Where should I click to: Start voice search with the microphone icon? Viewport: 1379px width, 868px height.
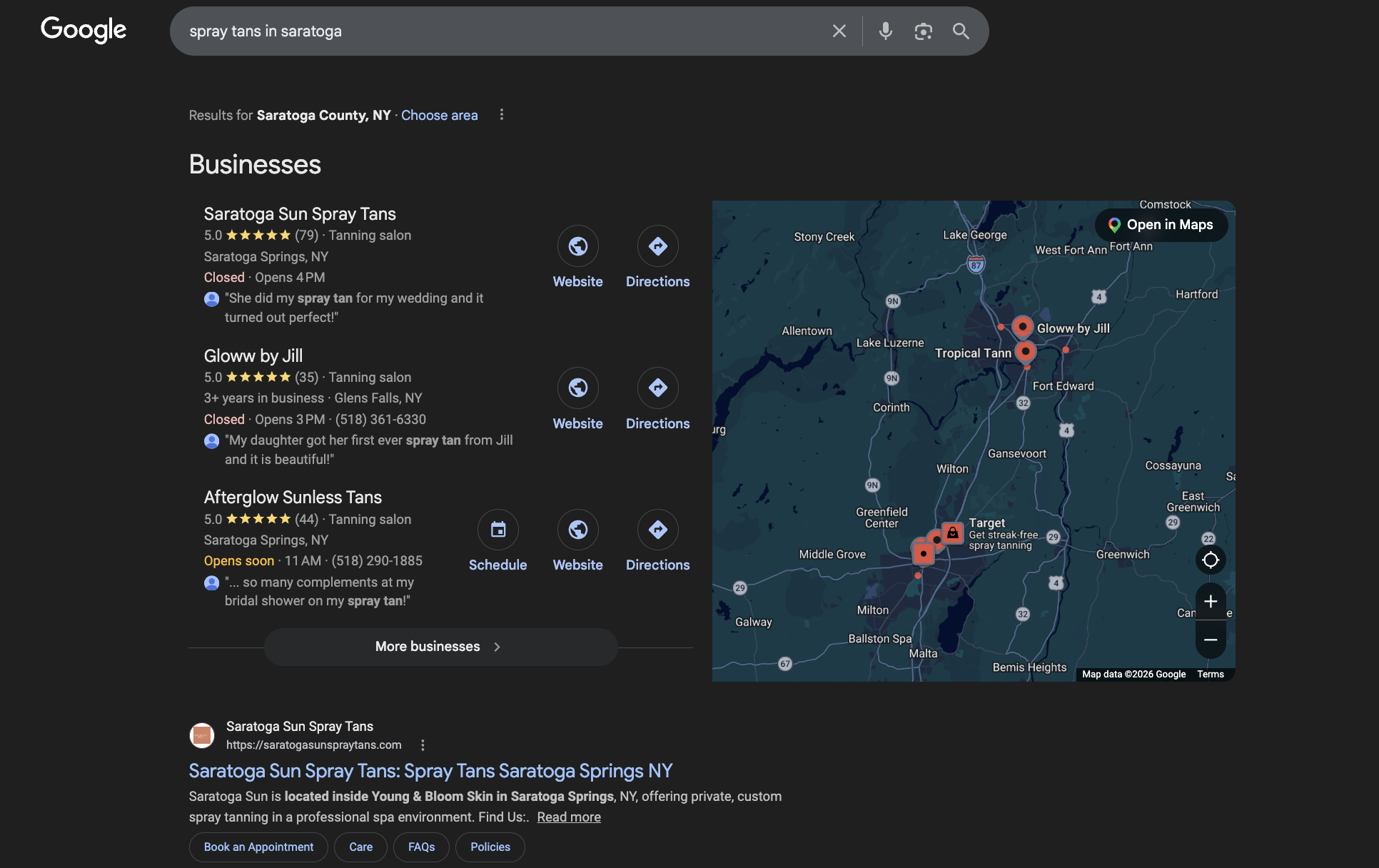pos(886,31)
